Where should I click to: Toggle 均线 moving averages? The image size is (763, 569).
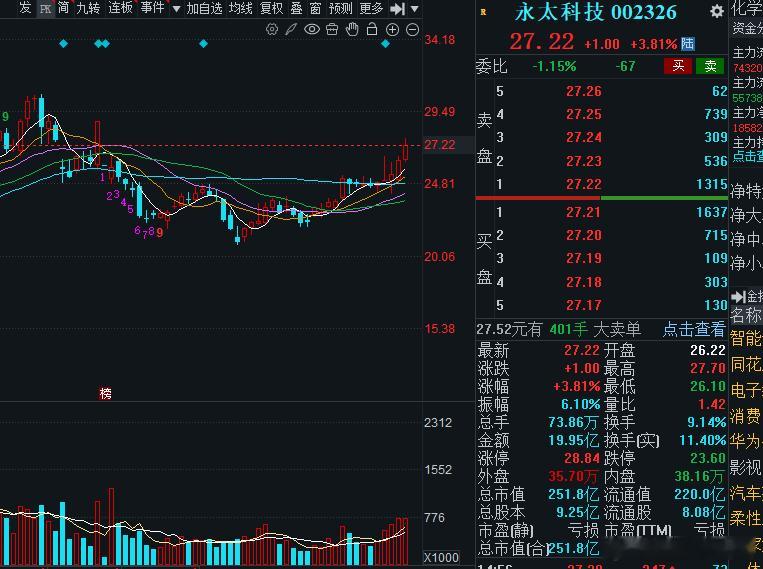point(240,8)
